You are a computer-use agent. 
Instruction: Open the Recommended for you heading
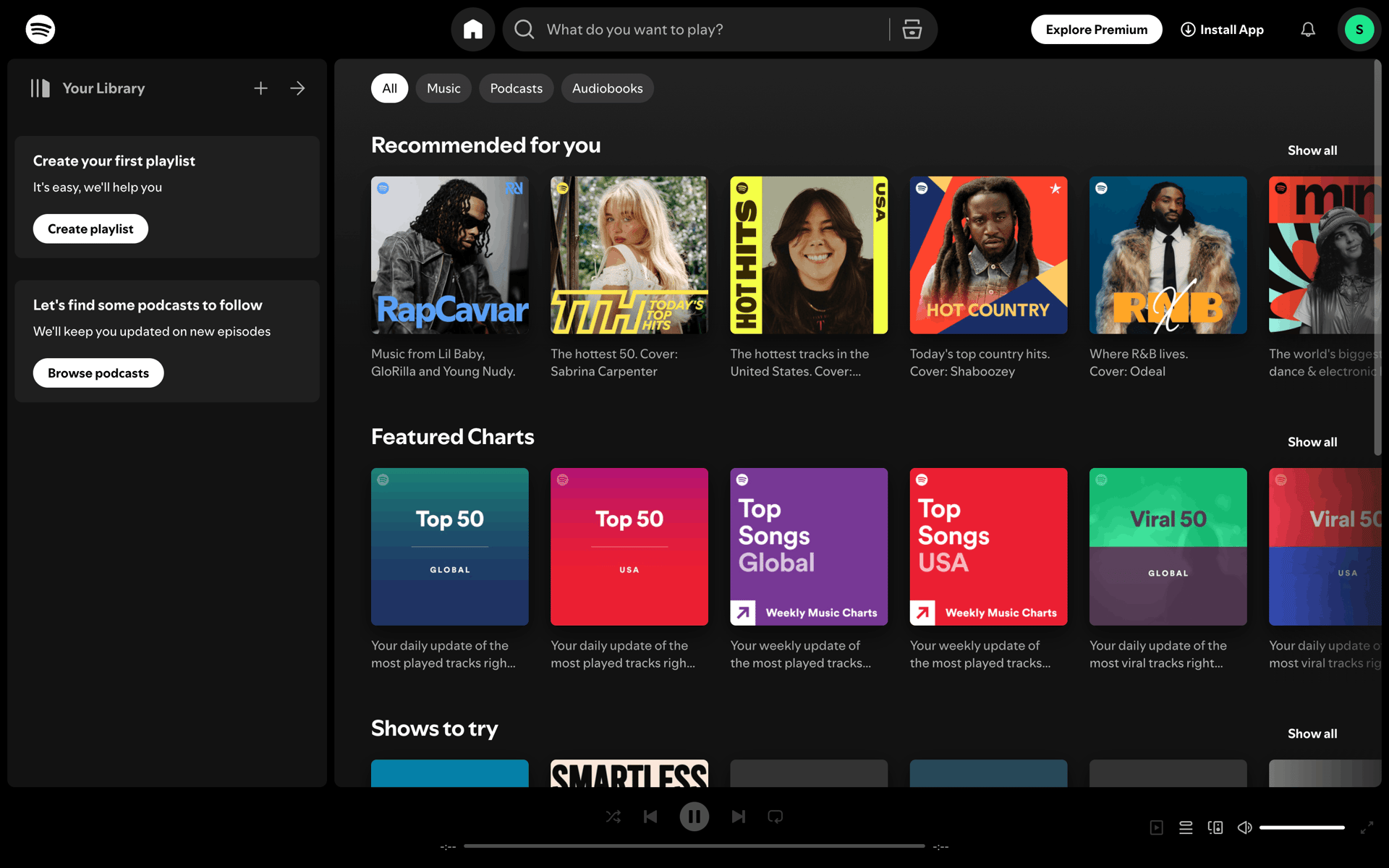pos(485,145)
